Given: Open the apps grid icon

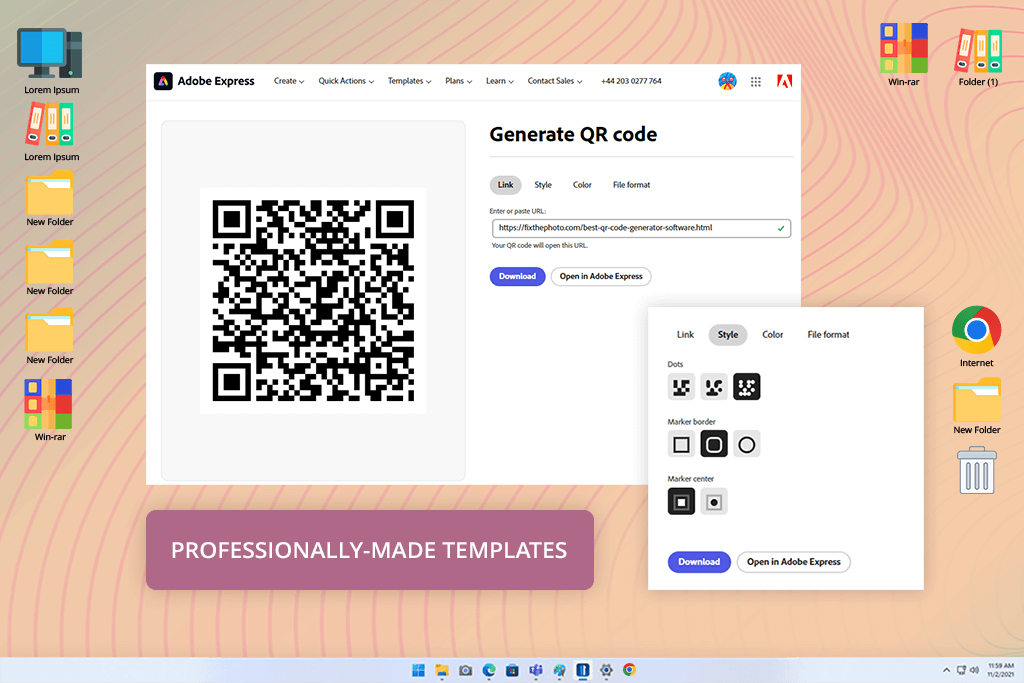Looking at the screenshot, I should (x=756, y=82).
